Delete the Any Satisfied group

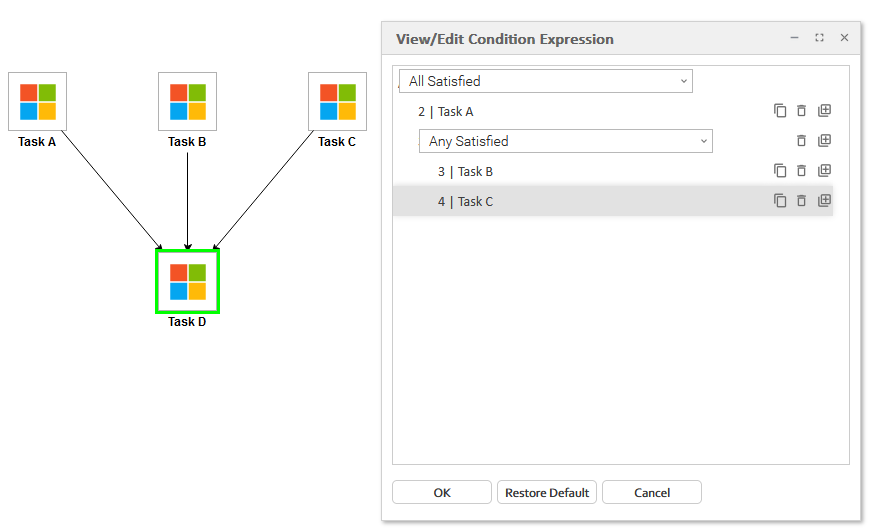801,141
